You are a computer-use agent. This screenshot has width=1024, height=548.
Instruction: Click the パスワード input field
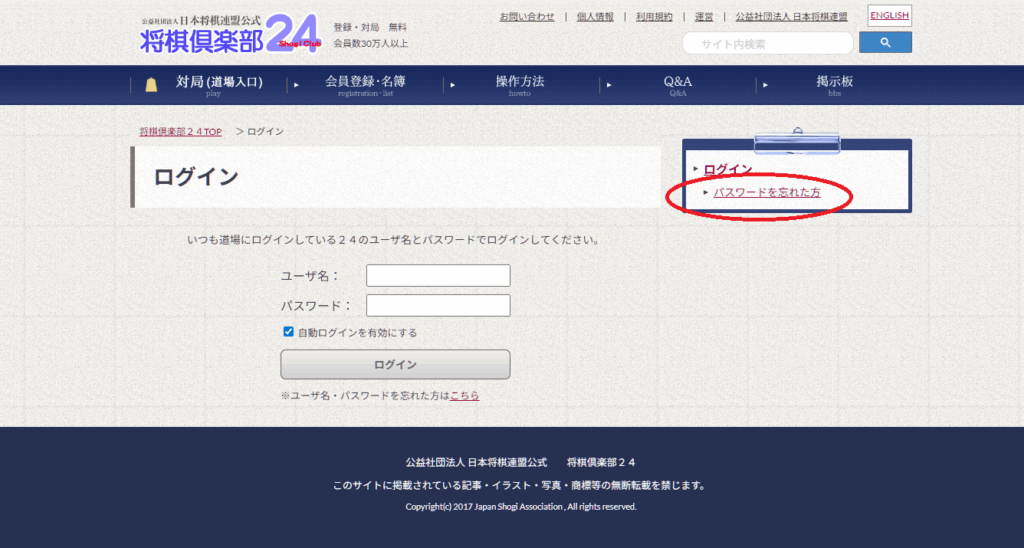coord(438,306)
